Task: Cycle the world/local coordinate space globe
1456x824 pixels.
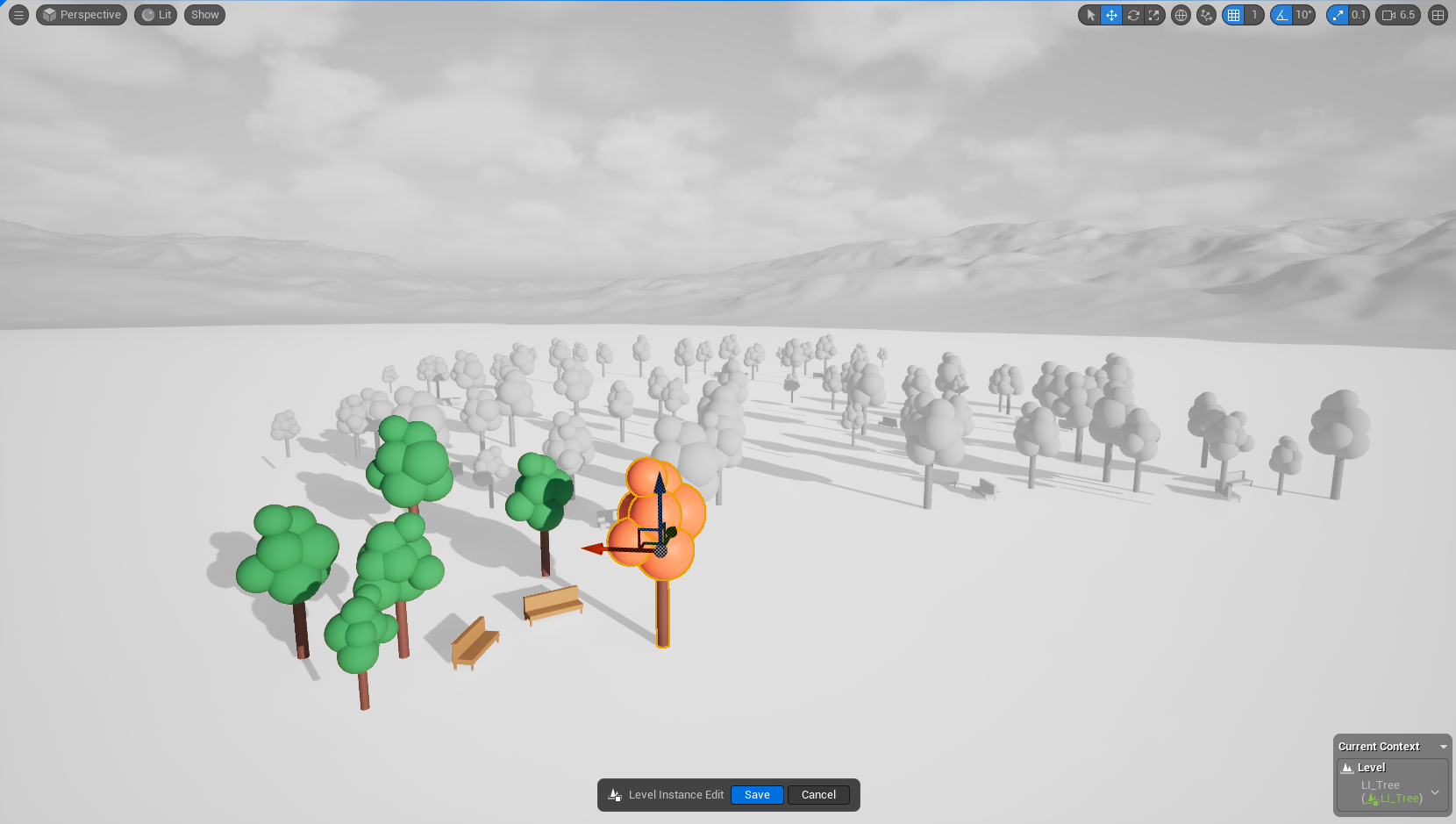Action: (x=1181, y=15)
